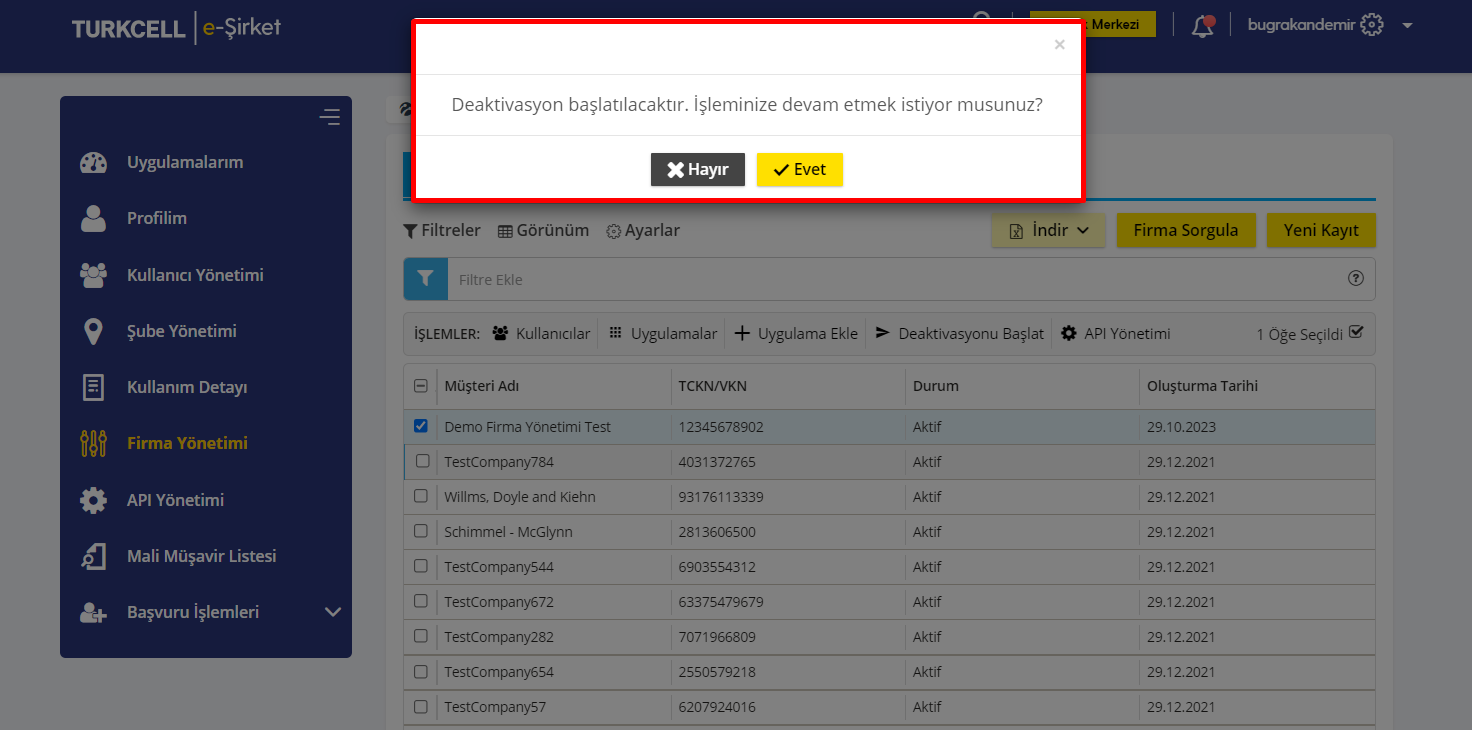This screenshot has width=1472, height=730.
Task: Click Uygulama Ekle in the İşlemler bar
Action: [796, 334]
